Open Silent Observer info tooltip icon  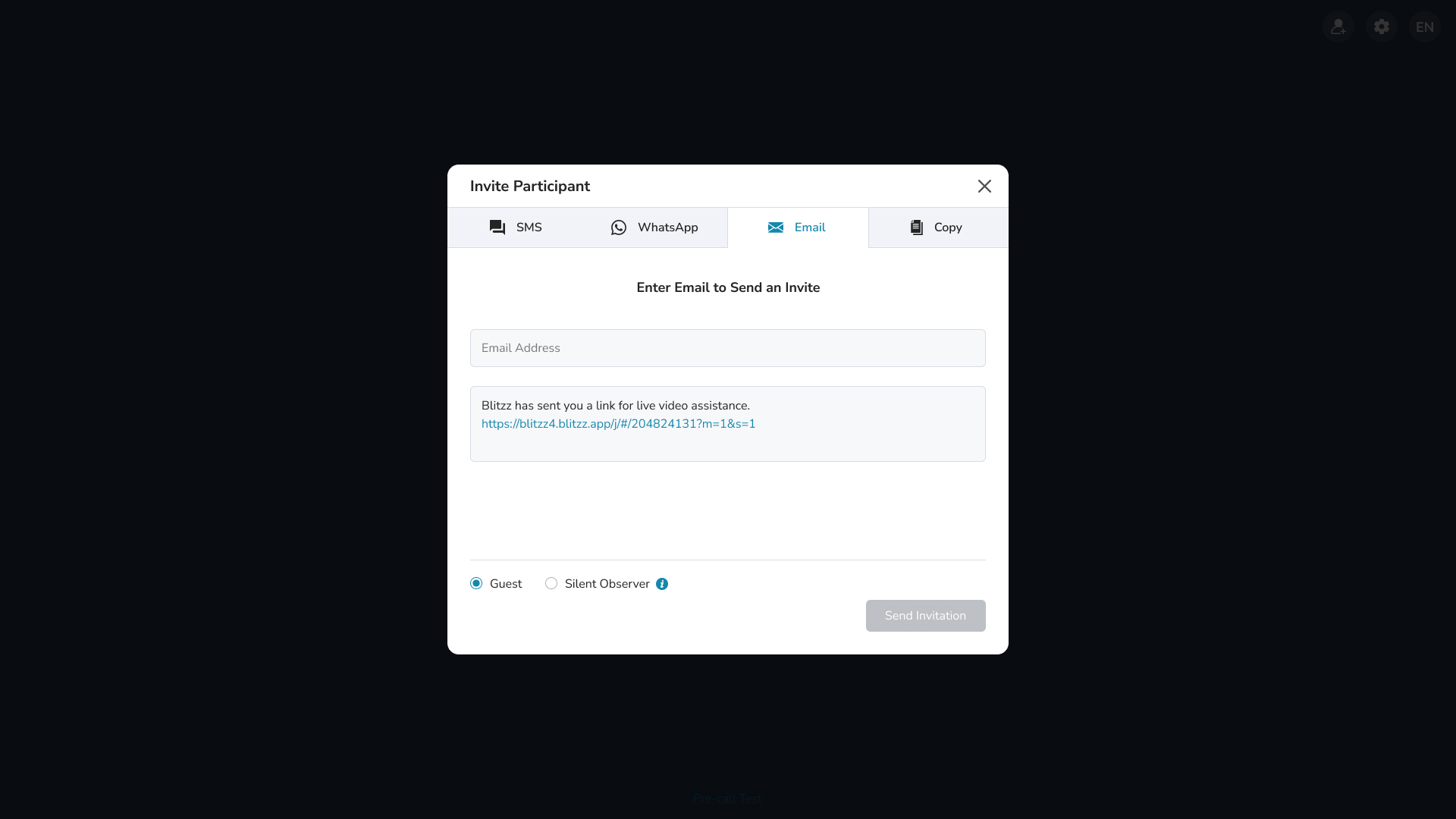click(662, 584)
